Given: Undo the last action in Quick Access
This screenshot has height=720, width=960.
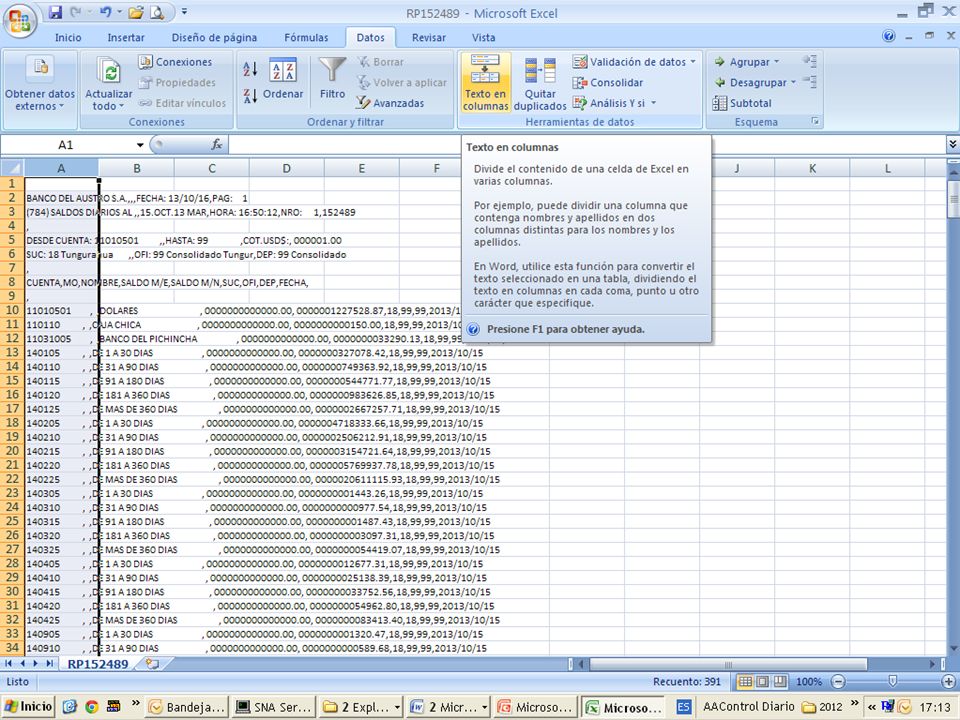Looking at the screenshot, I should [105, 12].
